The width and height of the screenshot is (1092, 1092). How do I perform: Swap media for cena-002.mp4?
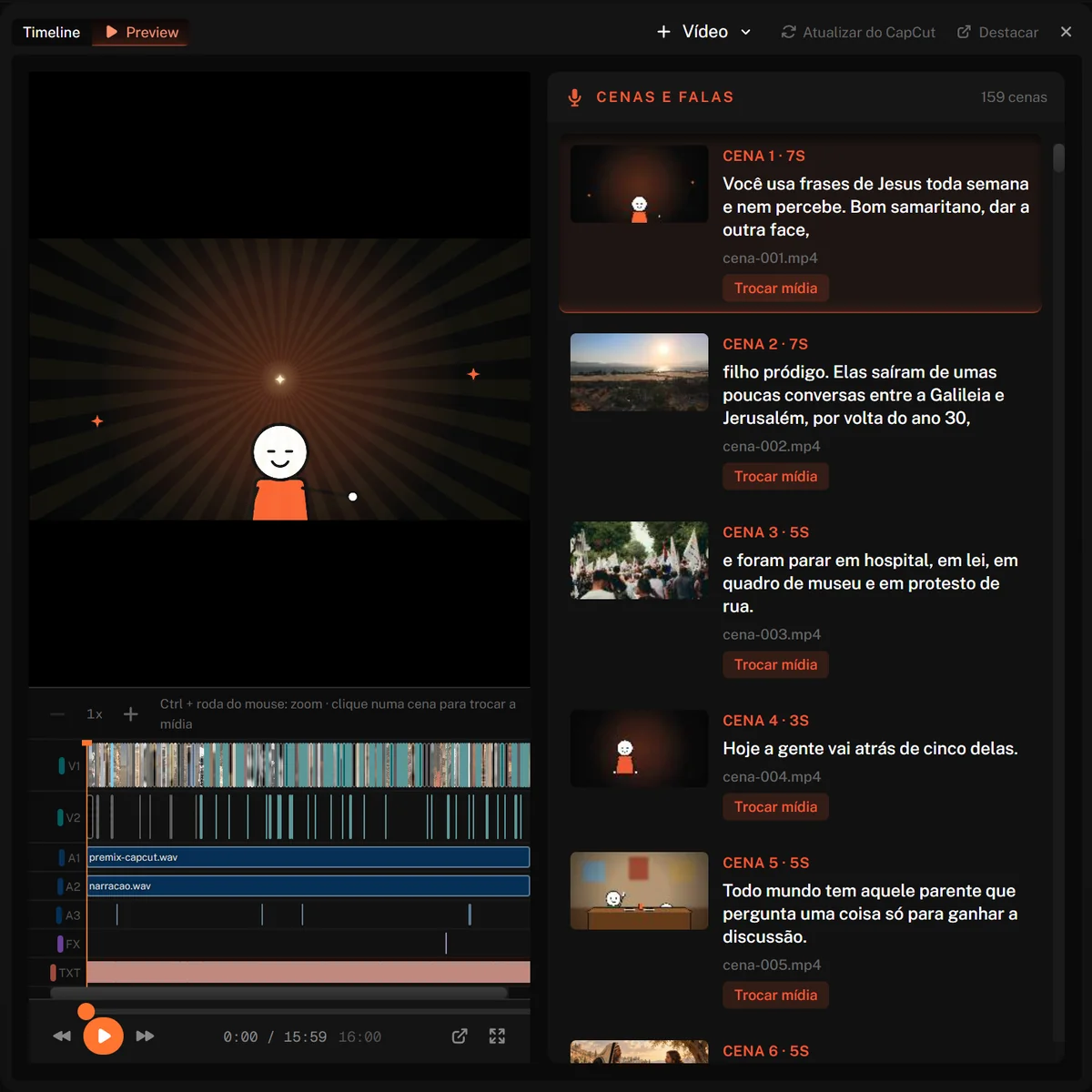(775, 477)
